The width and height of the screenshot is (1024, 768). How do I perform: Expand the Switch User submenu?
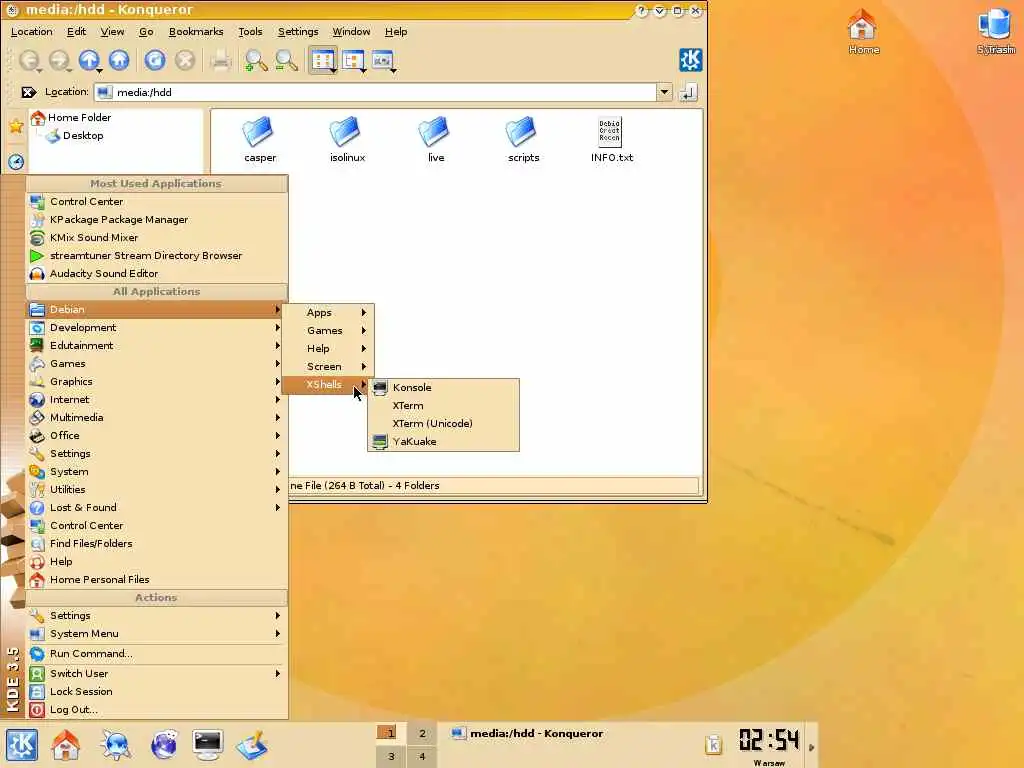pos(156,673)
